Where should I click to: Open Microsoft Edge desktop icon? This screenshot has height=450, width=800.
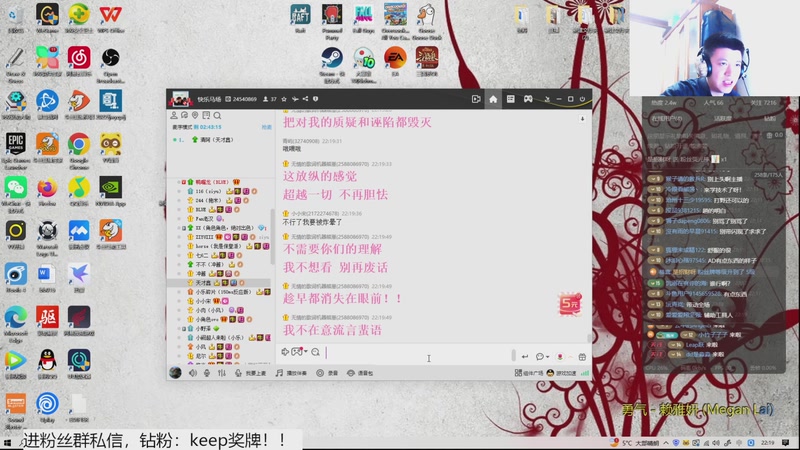coord(16,324)
